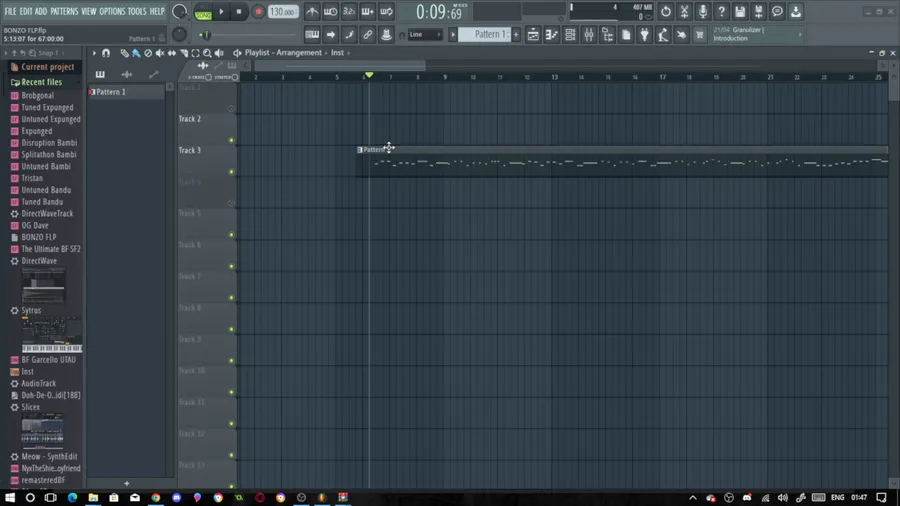Open Disruption Bambi recent file

tap(49, 143)
